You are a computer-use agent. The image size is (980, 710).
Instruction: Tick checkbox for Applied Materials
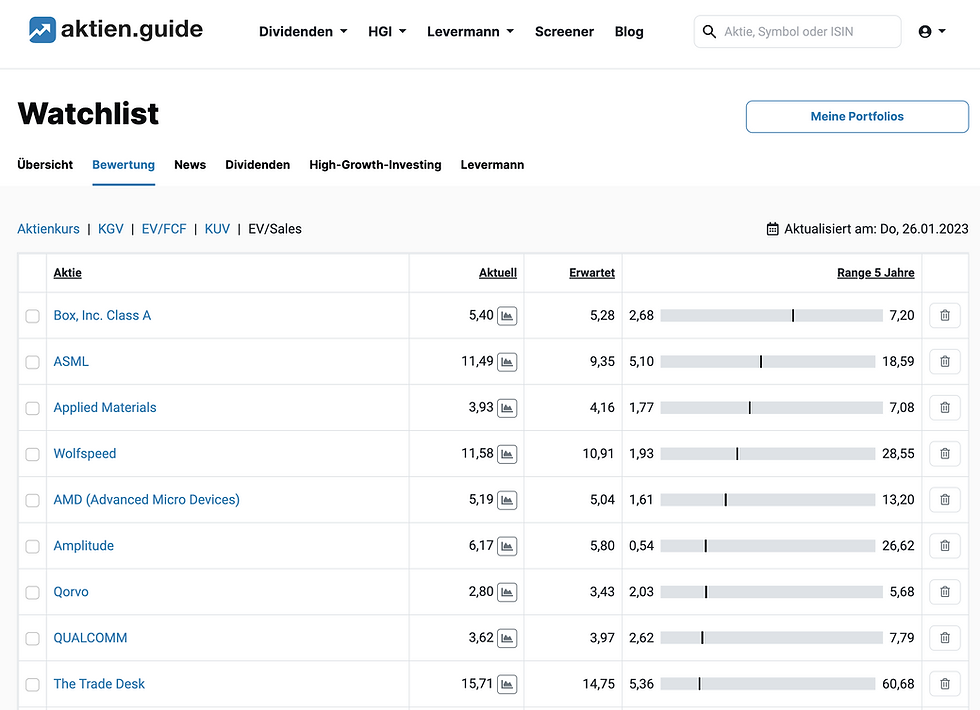click(32, 408)
